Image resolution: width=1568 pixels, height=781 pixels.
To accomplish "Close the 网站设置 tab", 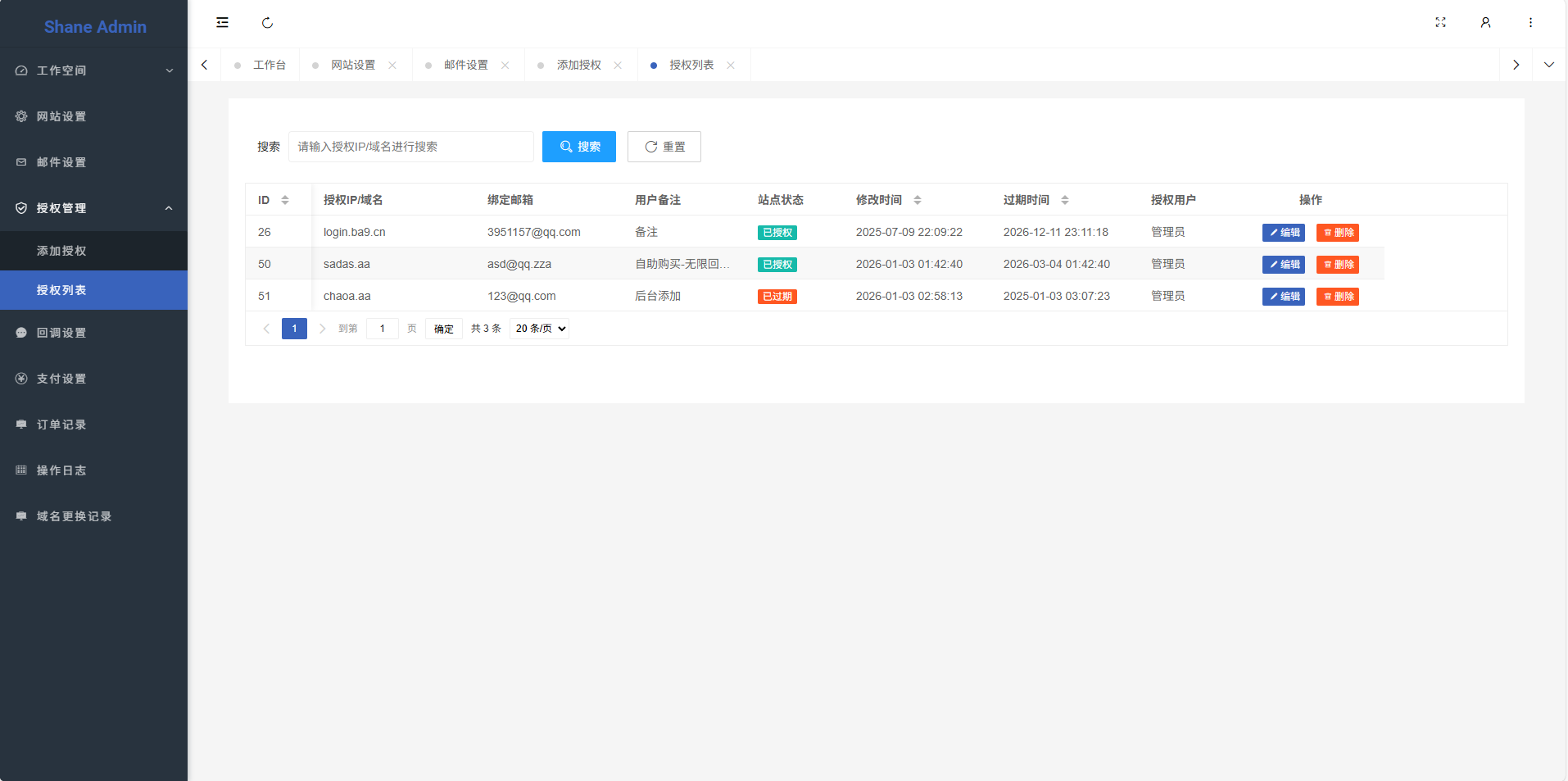I will point(392,66).
